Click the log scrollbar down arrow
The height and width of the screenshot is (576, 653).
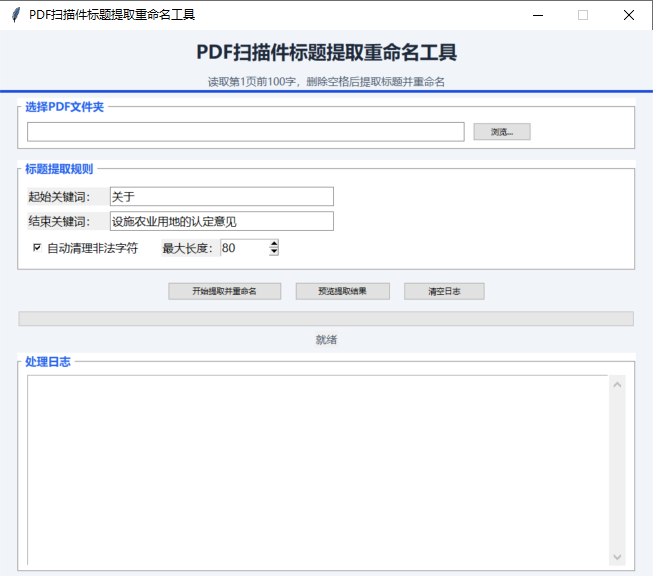point(617,557)
